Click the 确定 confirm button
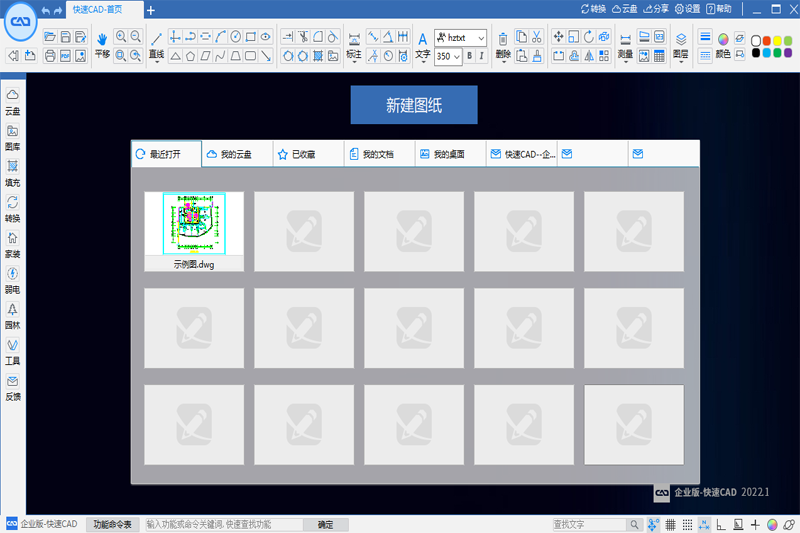The width and height of the screenshot is (800, 533). [326, 524]
